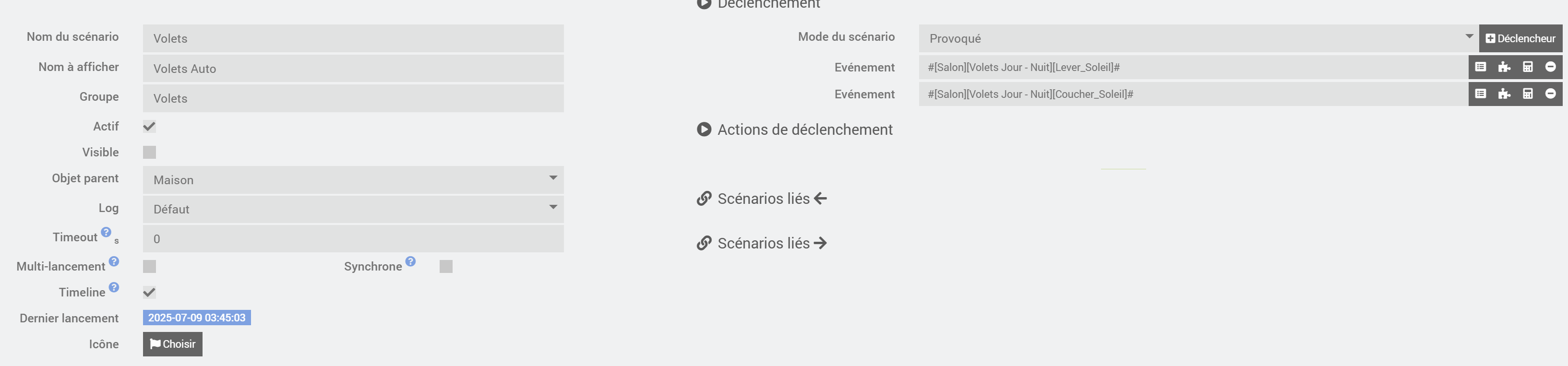Click Choisir button to pick icon
Screen dimensions: 1568x366
click(x=172, y=344)
